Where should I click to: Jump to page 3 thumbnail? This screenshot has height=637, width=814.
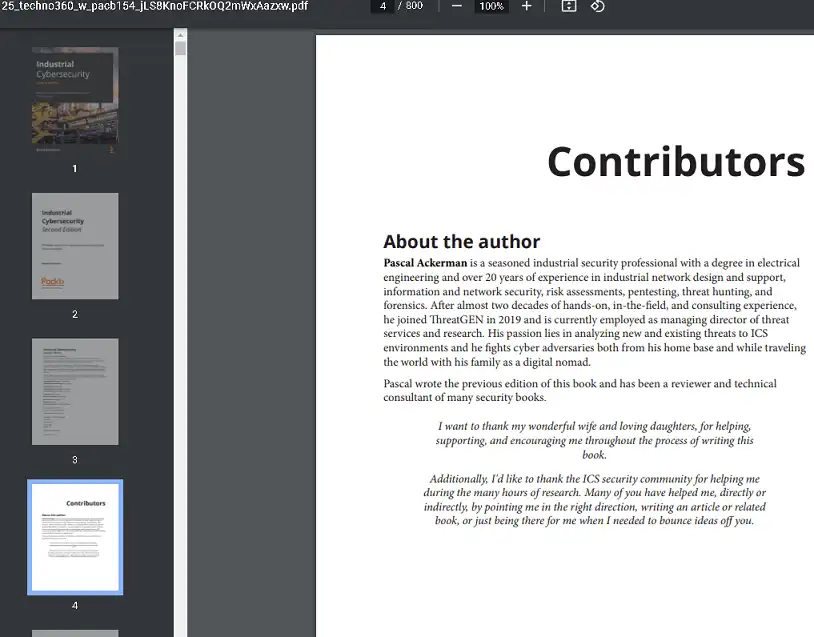coord(75,391)
